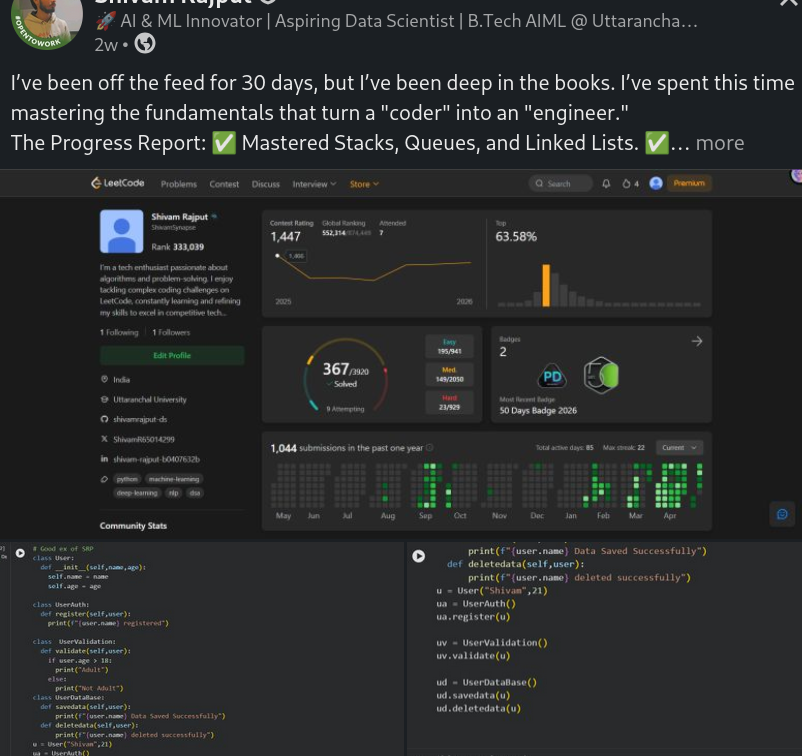Click the 50 Days Badge 2026 text
Viewport: 802px width, 756px height.
[x=538, y=411]
